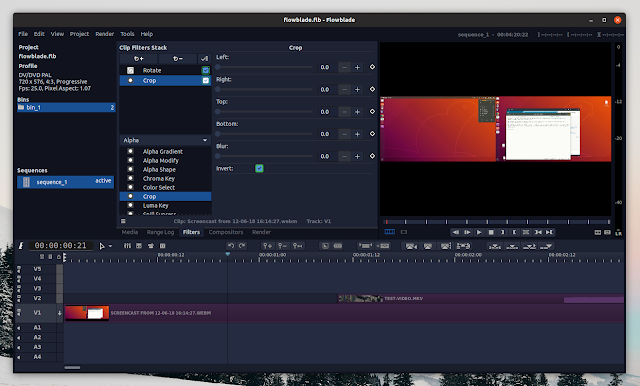Image resolution: width=640 pixels, height=386 pixels.
Task: Increase the Blur value with the plus button
Action: (x=357, y=156)
